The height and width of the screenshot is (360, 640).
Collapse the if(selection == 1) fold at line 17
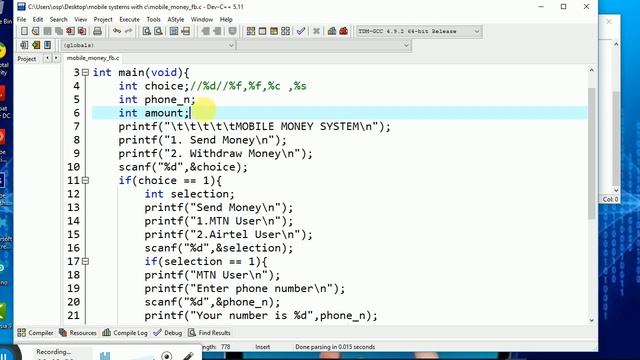(x=85, y=261)
